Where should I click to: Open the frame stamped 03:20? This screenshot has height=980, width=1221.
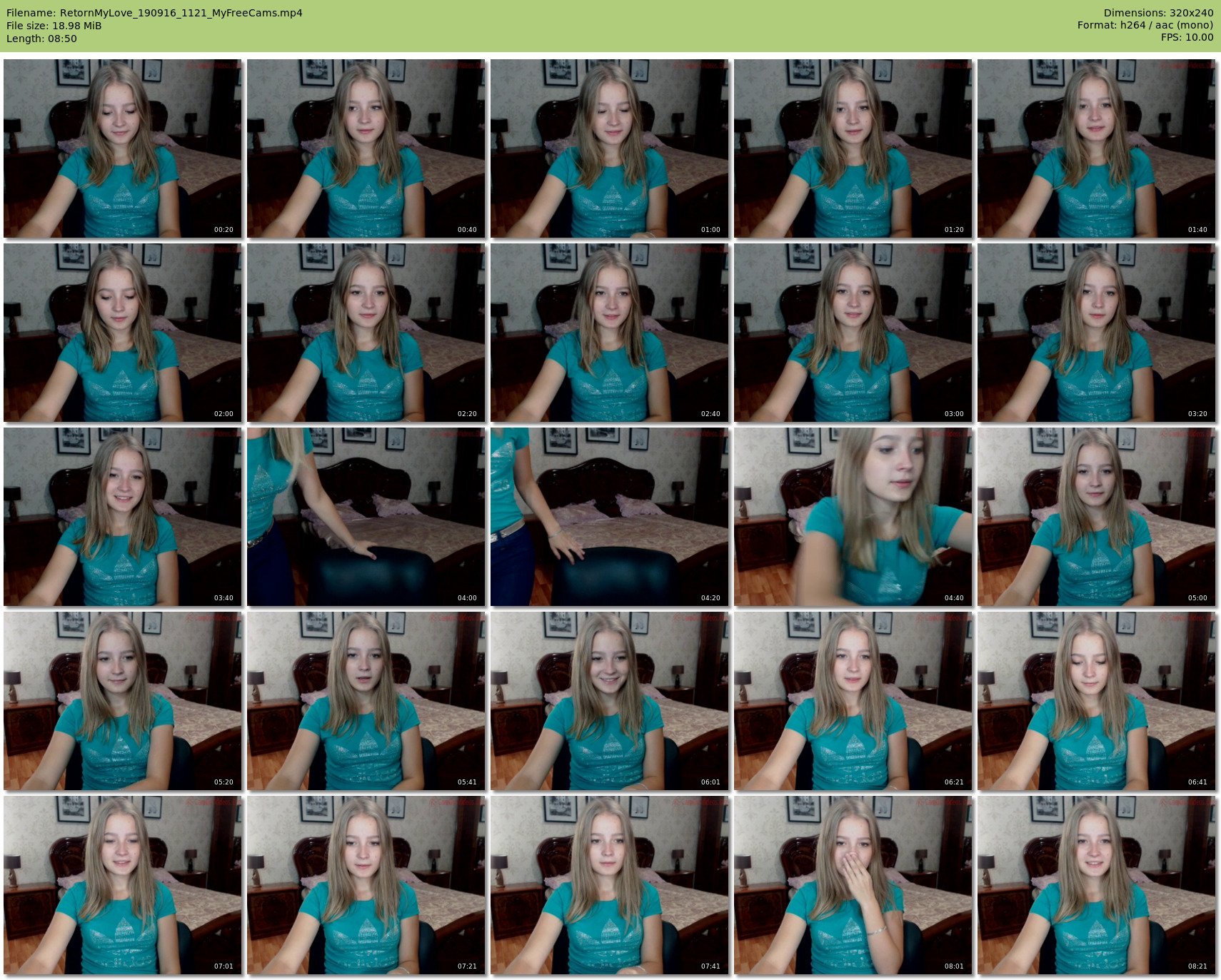coord(1096,333)
